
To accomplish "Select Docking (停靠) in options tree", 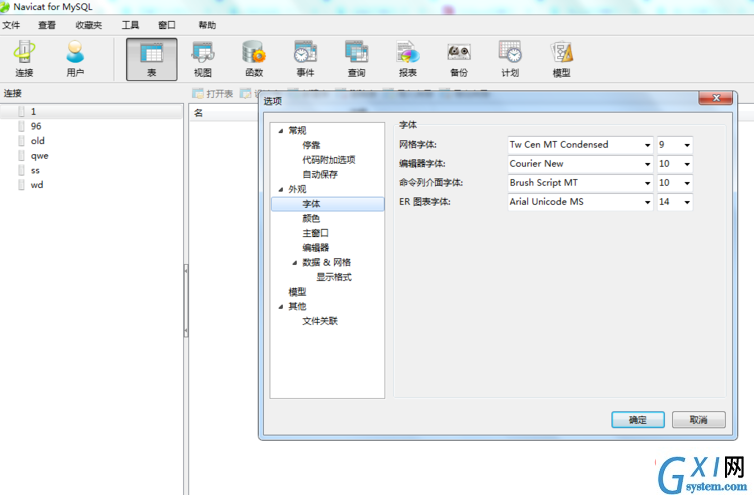I will 311,145.
